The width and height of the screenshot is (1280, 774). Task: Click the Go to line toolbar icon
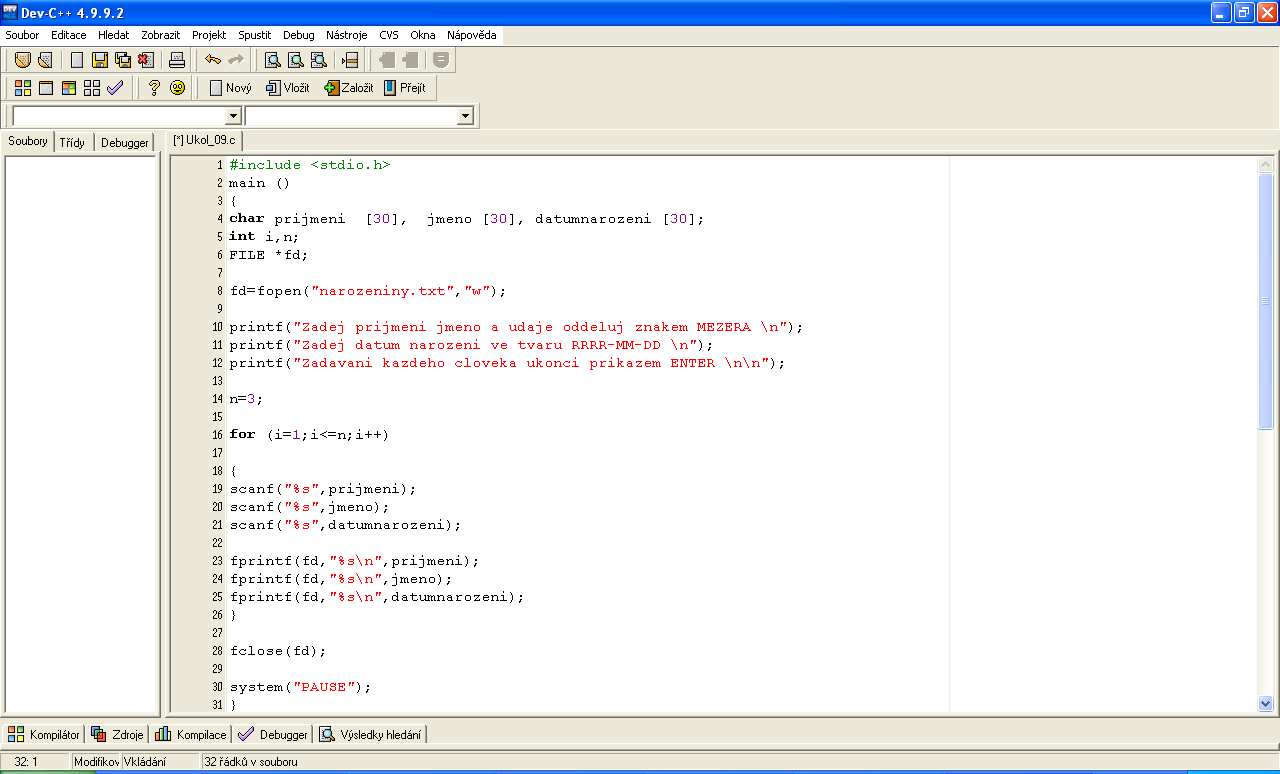tap(350, 60)
